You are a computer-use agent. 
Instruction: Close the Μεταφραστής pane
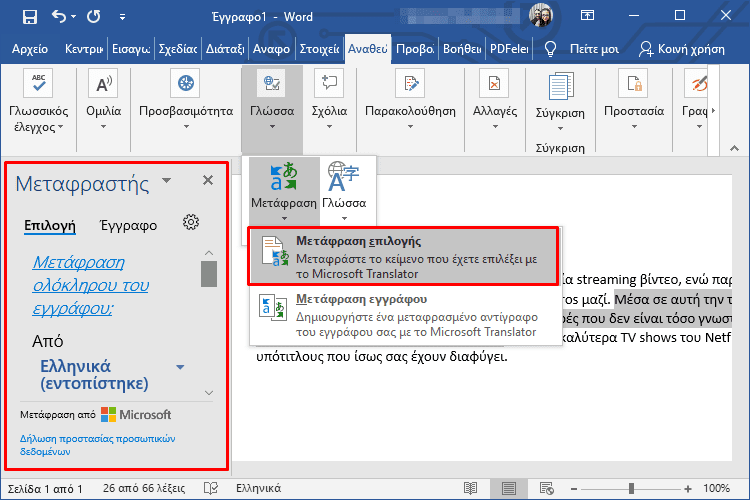[208, 180]
